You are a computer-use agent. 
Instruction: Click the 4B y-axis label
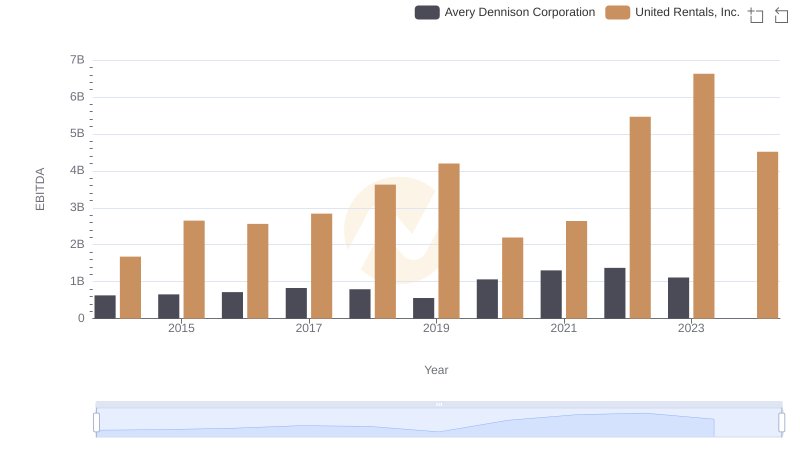(x=77, y=170)
